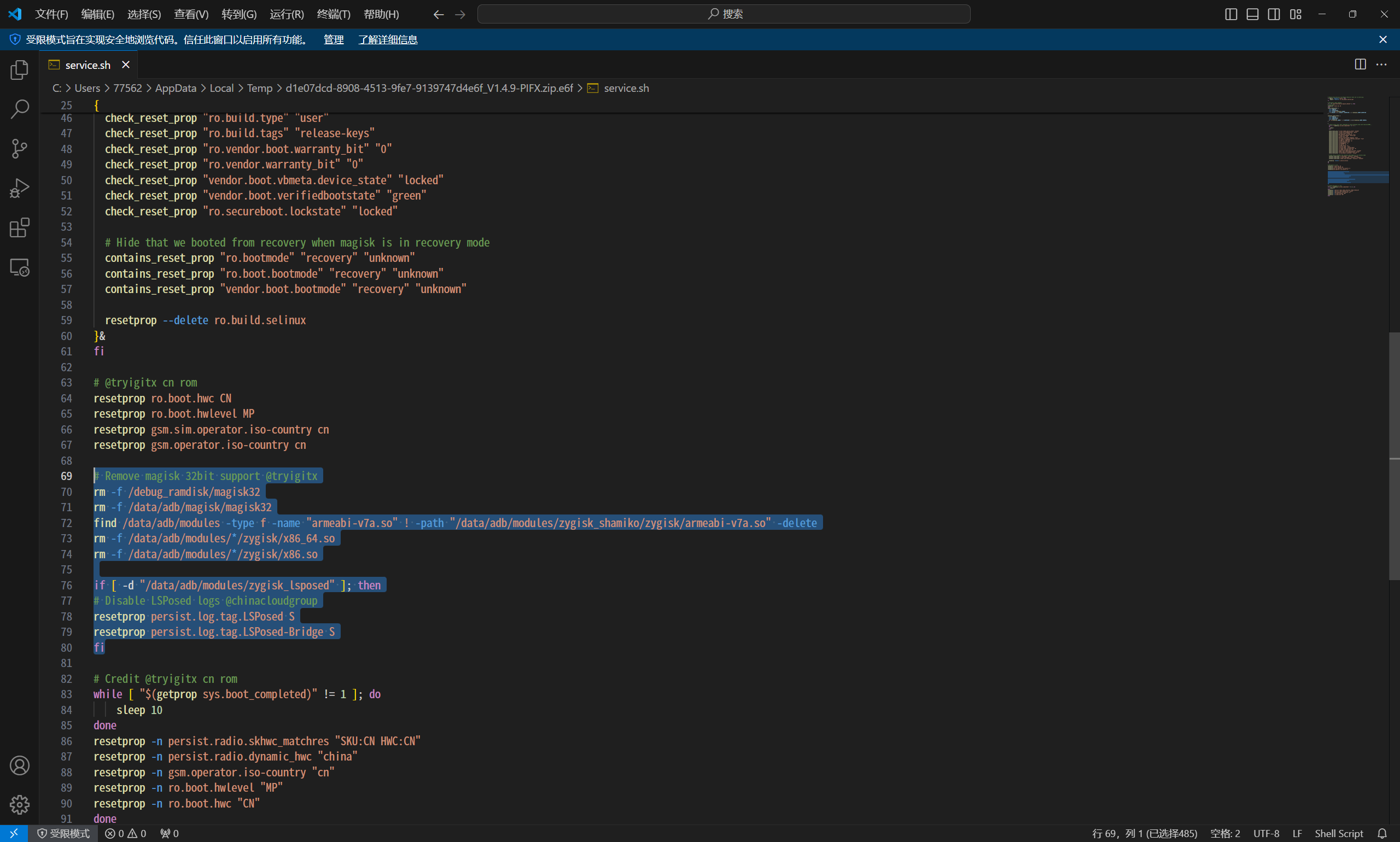Click the 受限模式 status bar button

click(63, 833)
